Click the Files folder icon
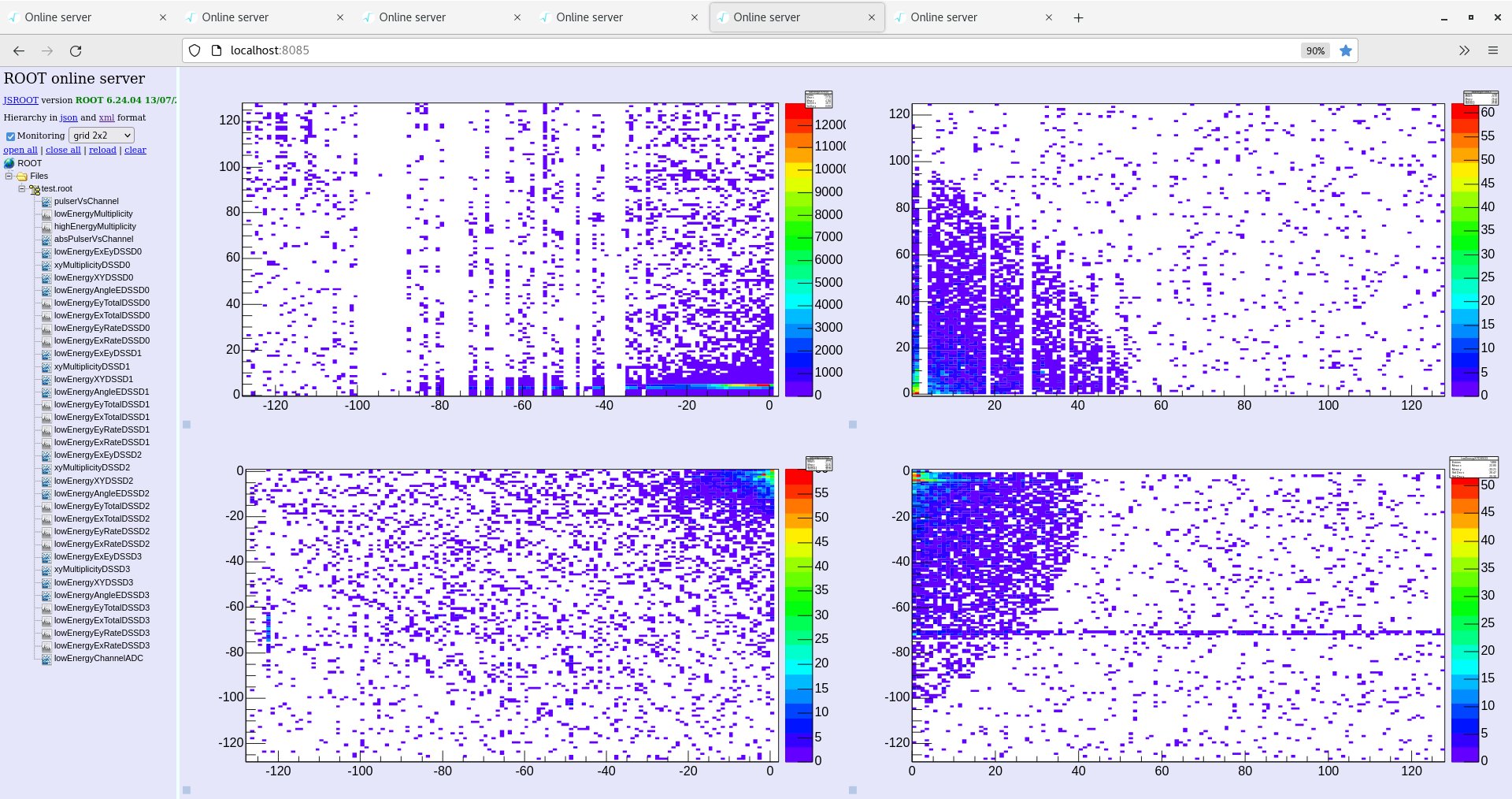Image resolution: width=1512 pixels, height=799 pixels. [24, 176]
